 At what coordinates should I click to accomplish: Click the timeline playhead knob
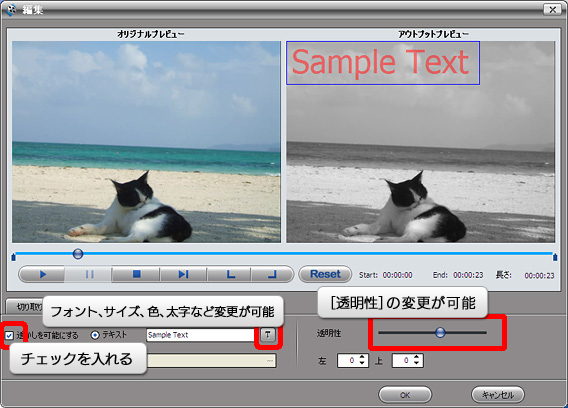[78, 254]
